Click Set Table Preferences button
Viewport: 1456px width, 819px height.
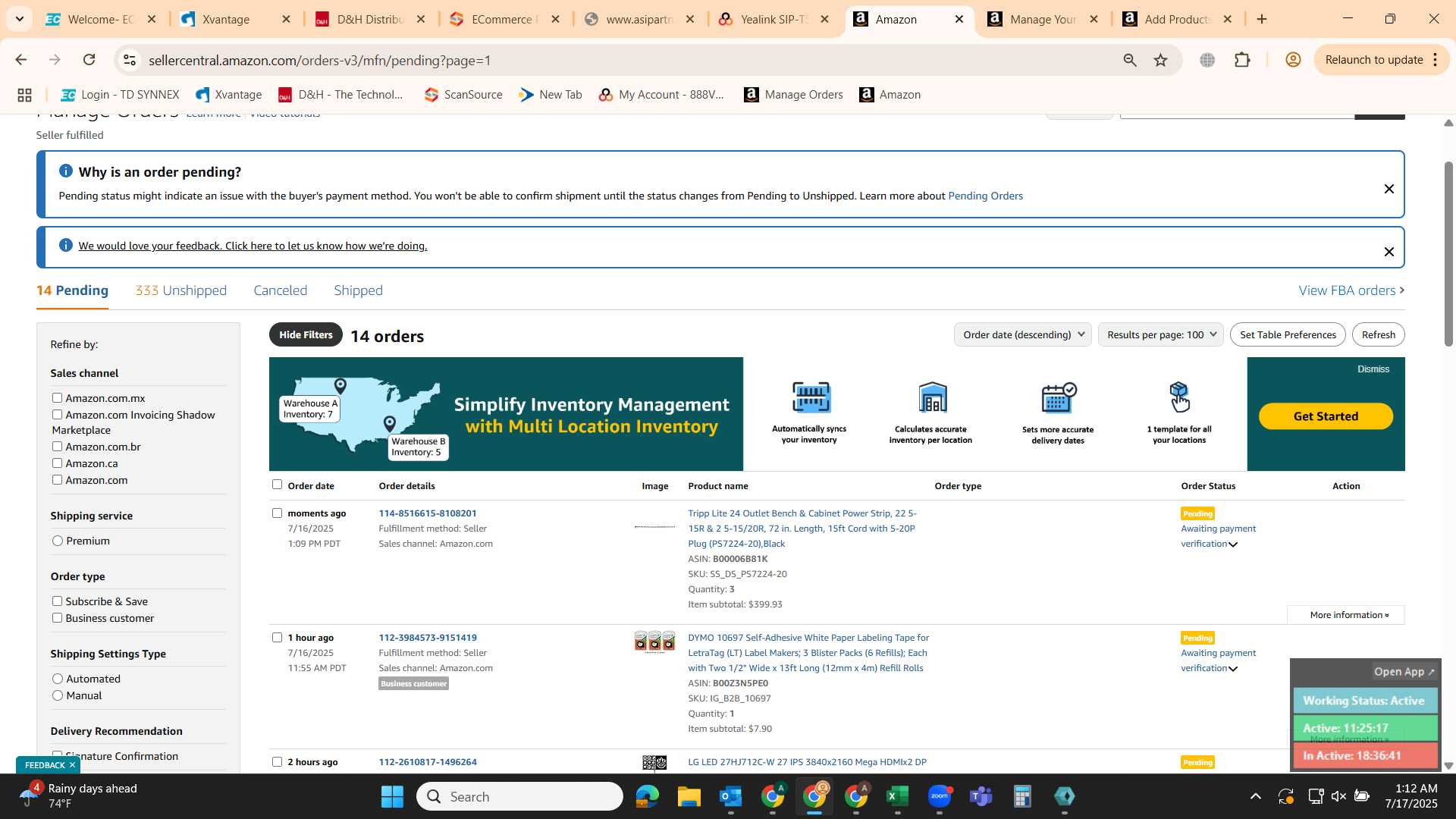pos(1288,334)
